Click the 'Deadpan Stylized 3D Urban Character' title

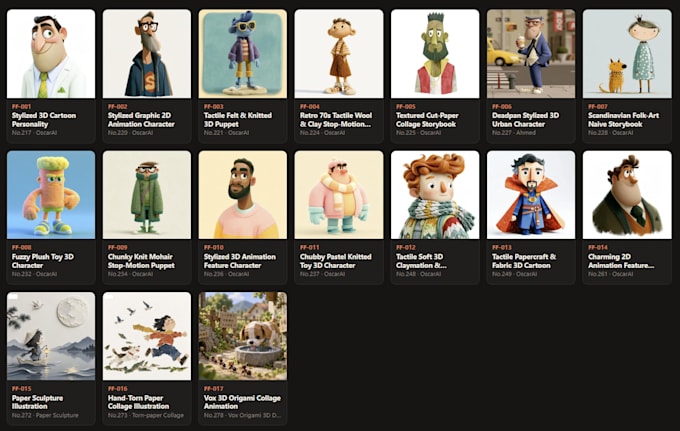click(525, 120)
